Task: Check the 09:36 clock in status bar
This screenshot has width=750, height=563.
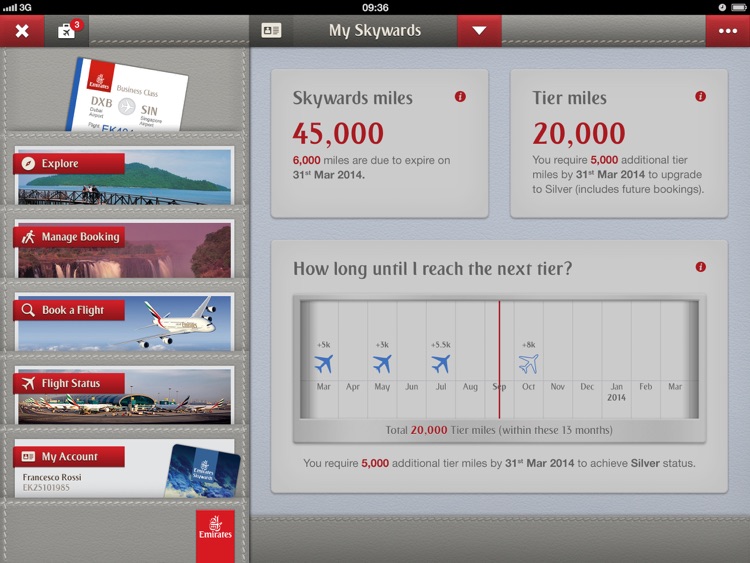Action: pyautogui.click(x=375, y=7)
